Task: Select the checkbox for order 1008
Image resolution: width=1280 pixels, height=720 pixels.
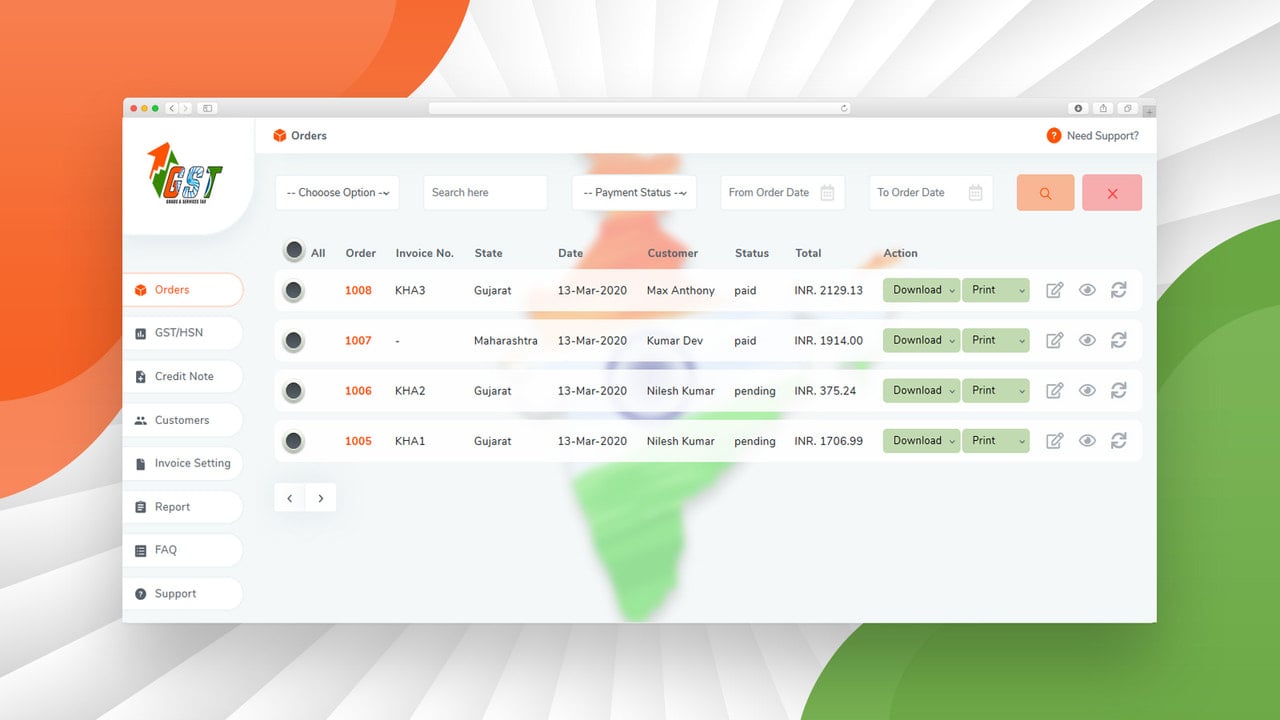Action: coord(293,290)
